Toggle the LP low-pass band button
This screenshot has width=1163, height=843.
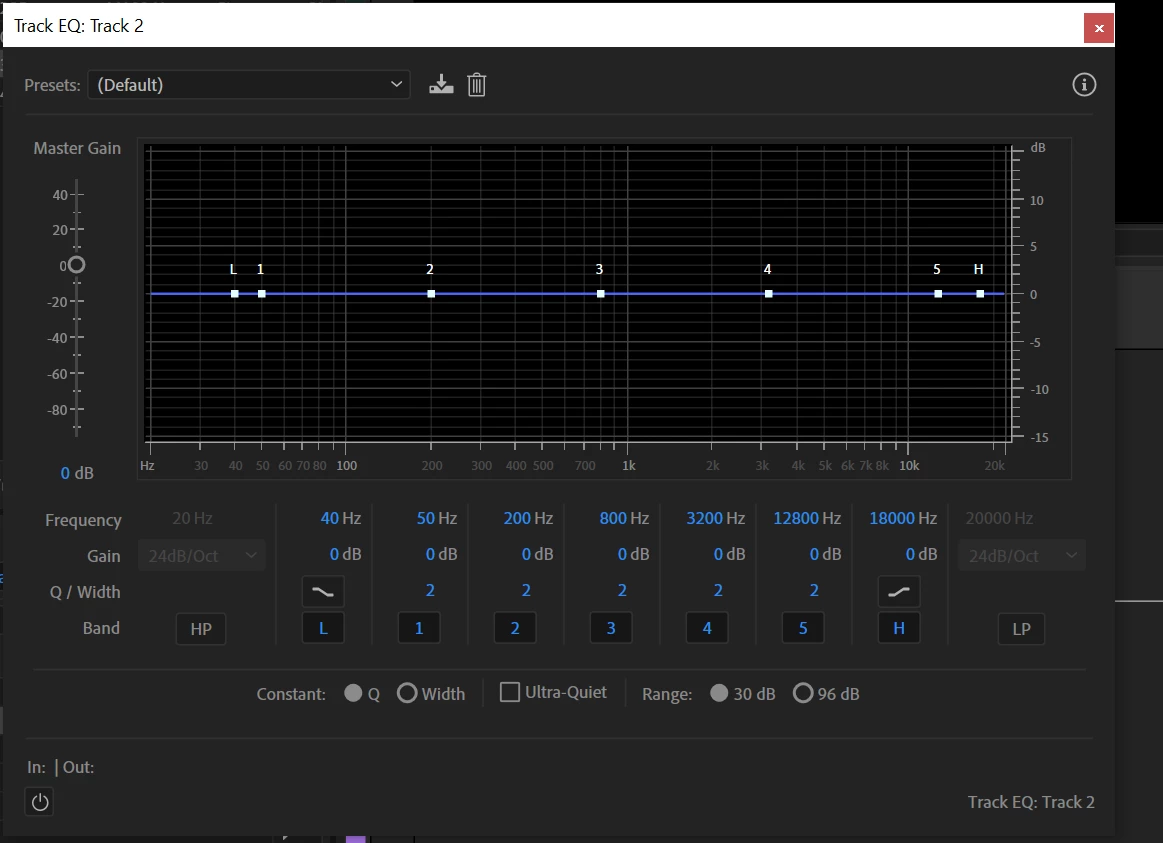coord(1021,629)
